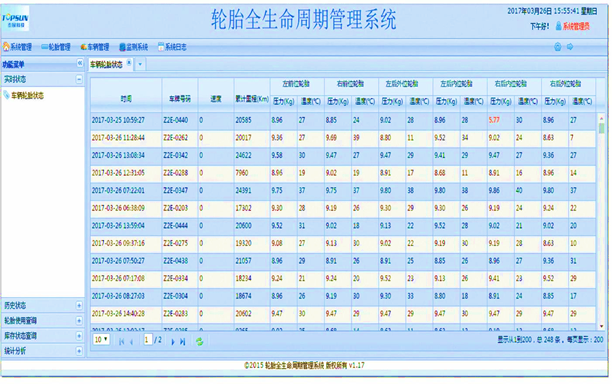Click the TOPSUN logo in header
The image size is (612, 384).
15,18
